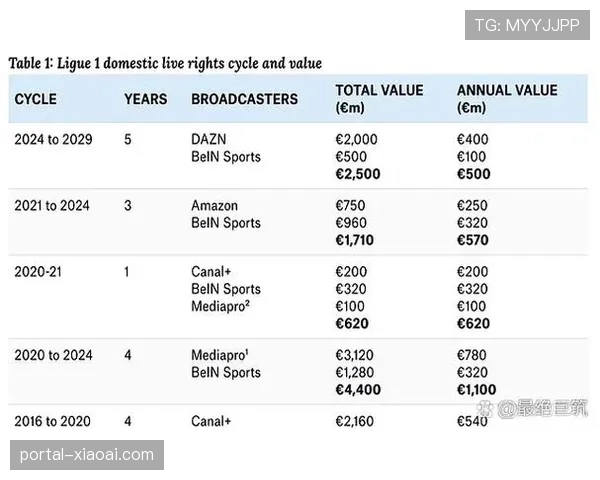
Task: Click the BROADCASTERS column header
Action: click(244, 99)
